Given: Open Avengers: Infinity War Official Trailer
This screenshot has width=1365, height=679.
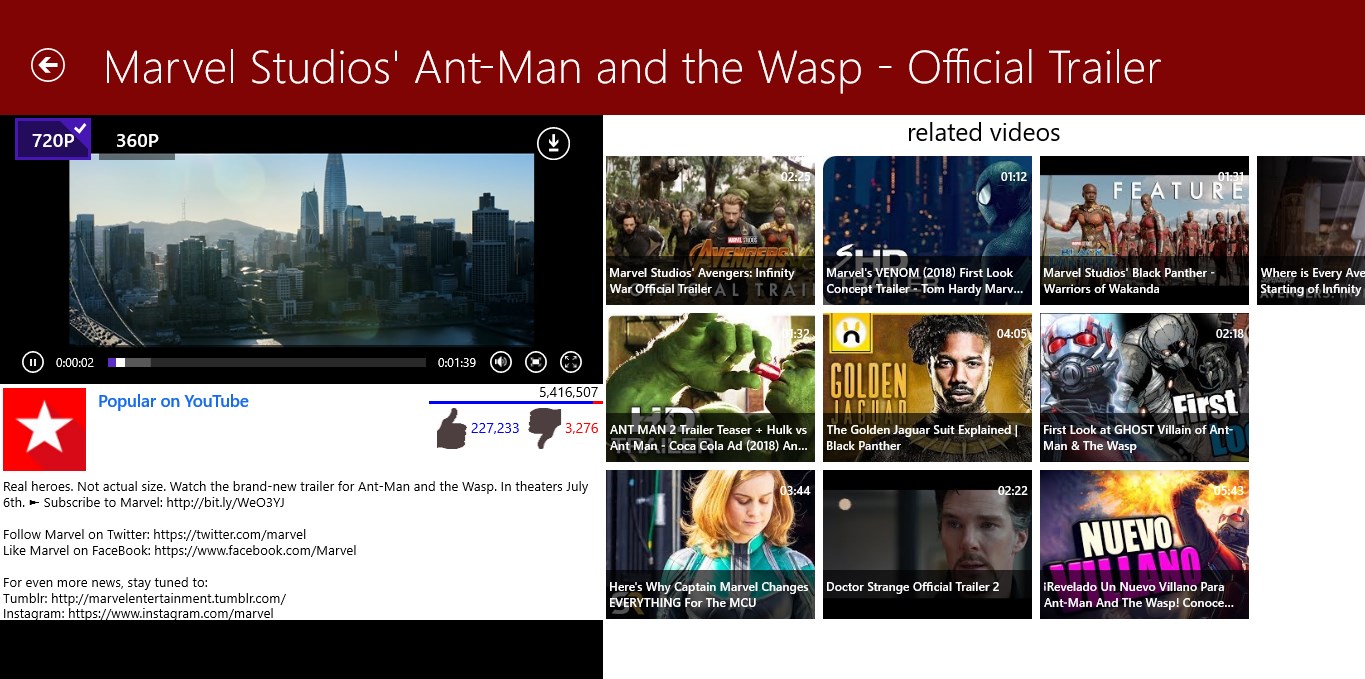Looking at the screenshot, I should 710,230.
